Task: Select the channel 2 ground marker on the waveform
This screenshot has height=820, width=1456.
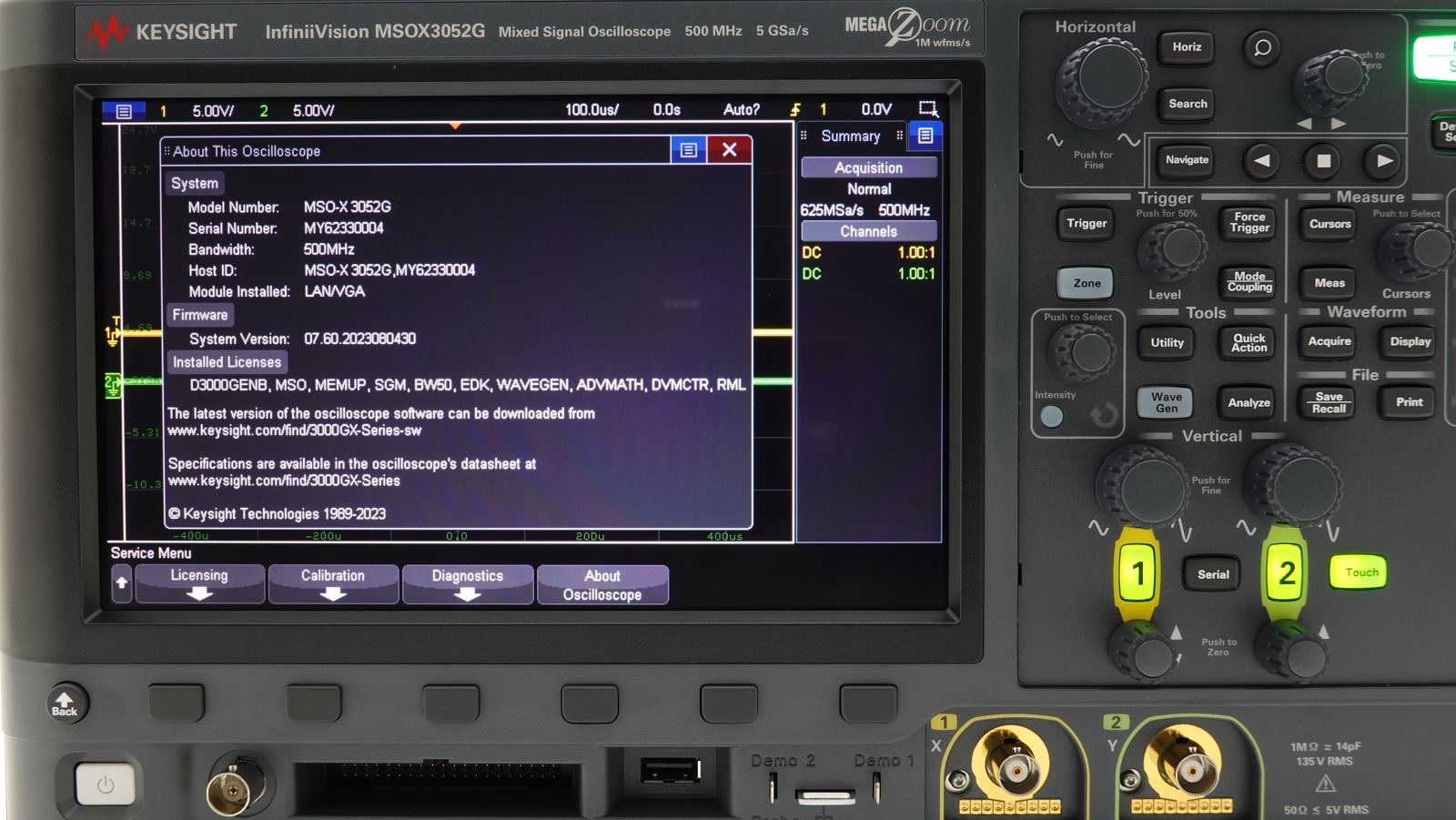Action: point(112,384)
